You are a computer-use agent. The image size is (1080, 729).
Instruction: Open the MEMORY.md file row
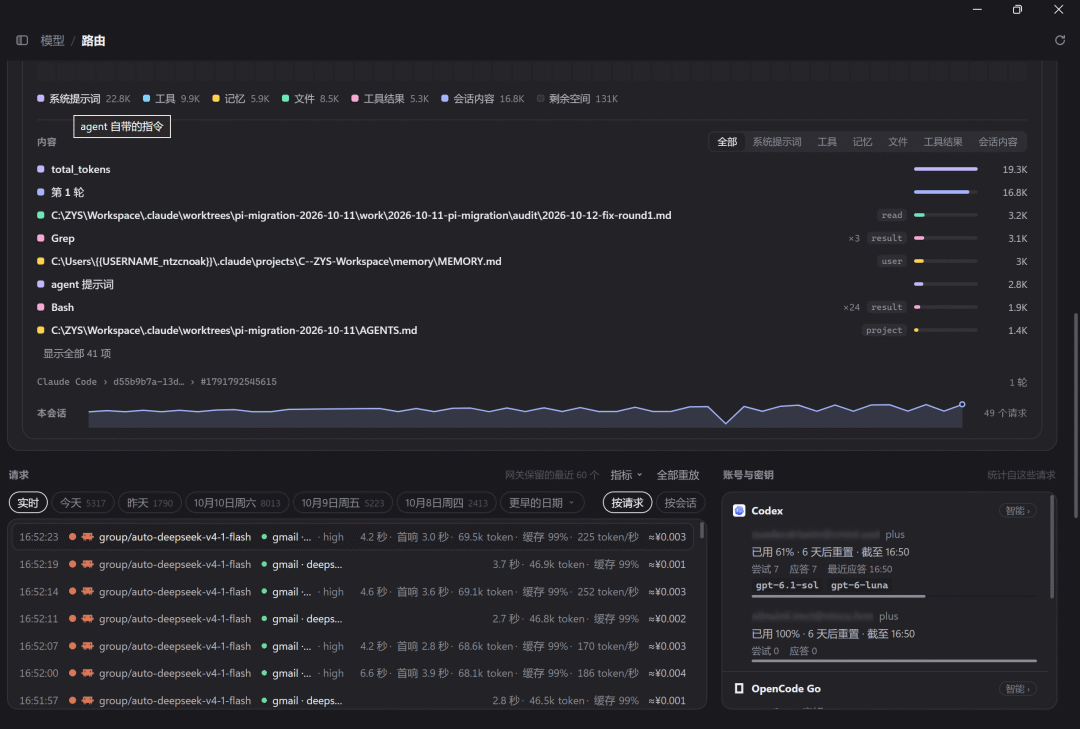(x=532, y=261)
